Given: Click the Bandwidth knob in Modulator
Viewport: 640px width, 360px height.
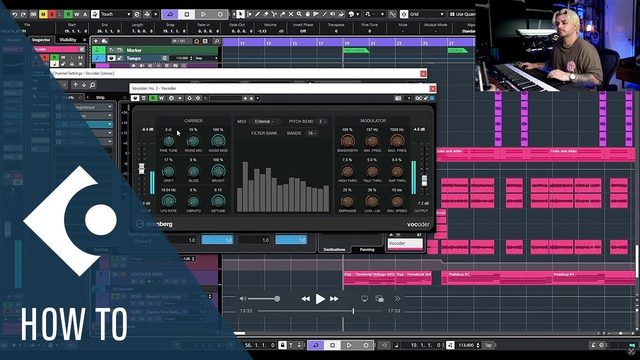Looking at the screenshot, I should tap(347, 141).
